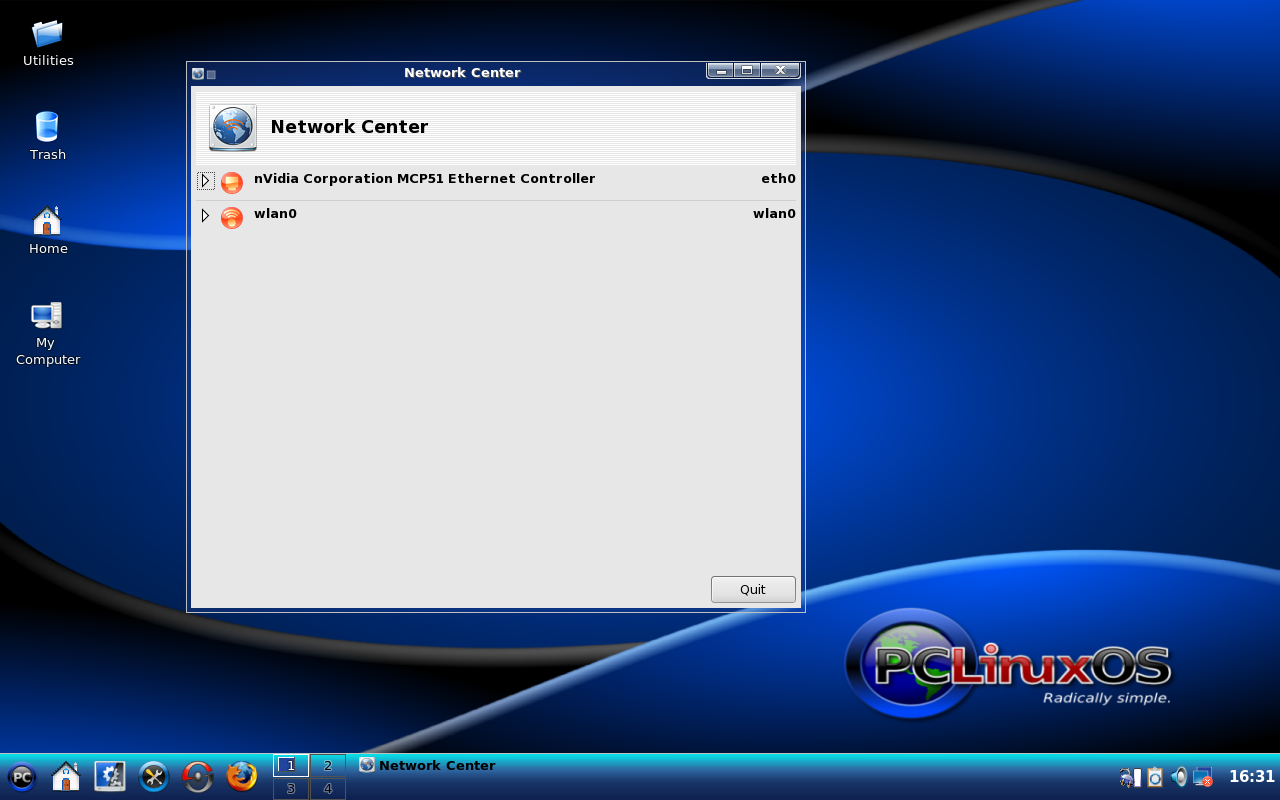Screen dimensions: 1280x800
Task: Open the clipboard manager tray icon
Action: (1155, 777)
